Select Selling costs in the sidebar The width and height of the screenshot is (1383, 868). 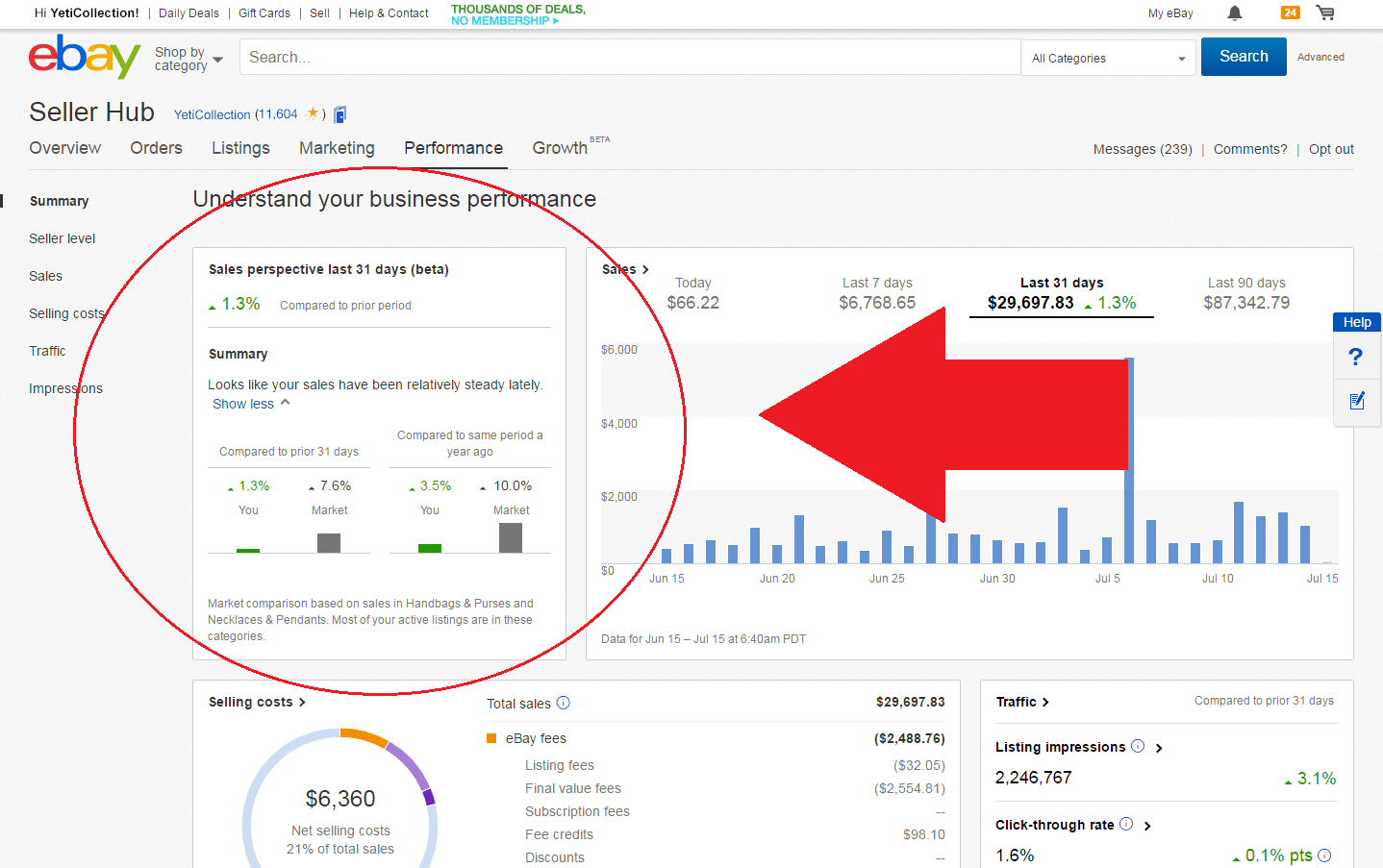66,313
